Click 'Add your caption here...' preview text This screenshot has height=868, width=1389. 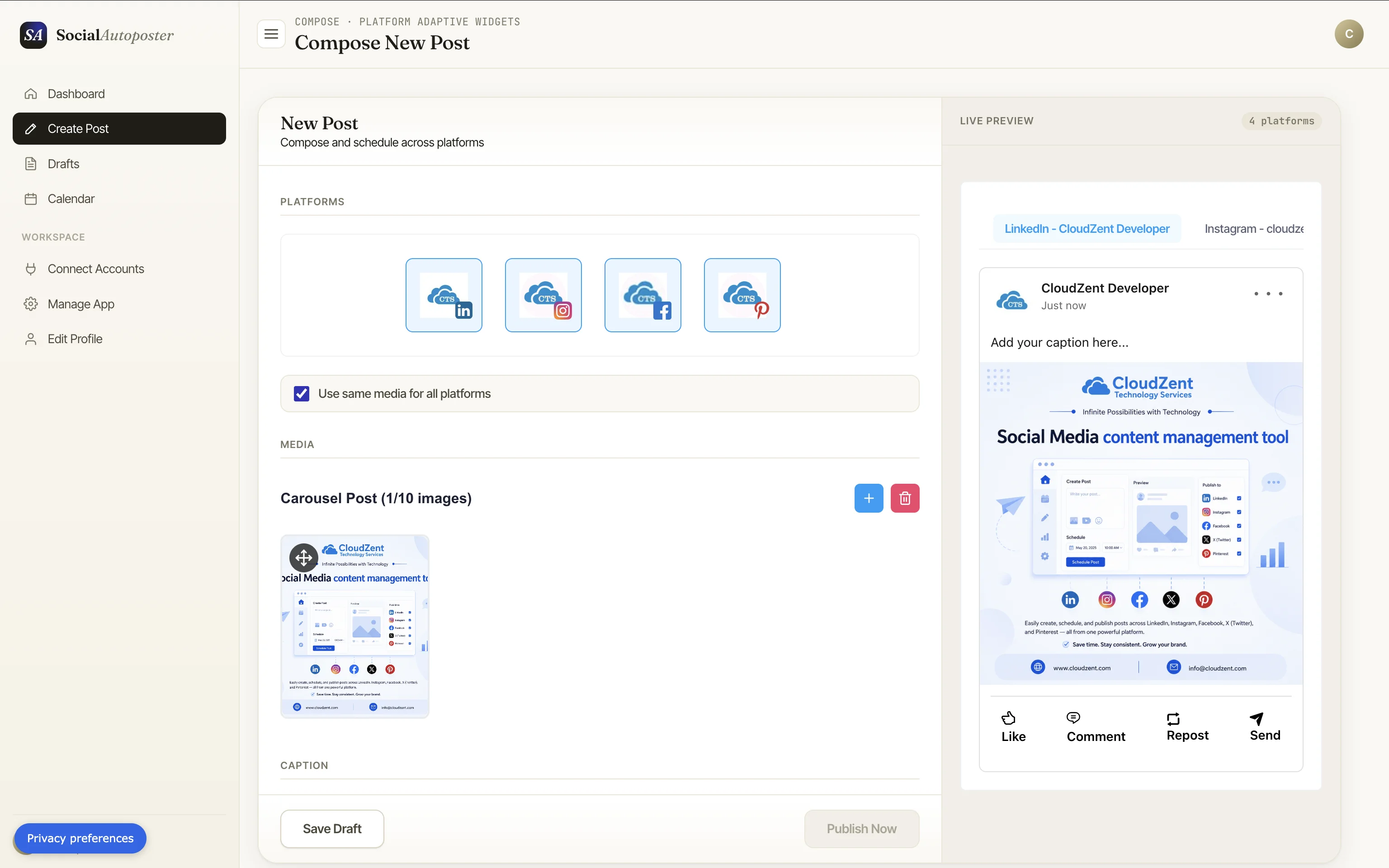click(1059, 342)
